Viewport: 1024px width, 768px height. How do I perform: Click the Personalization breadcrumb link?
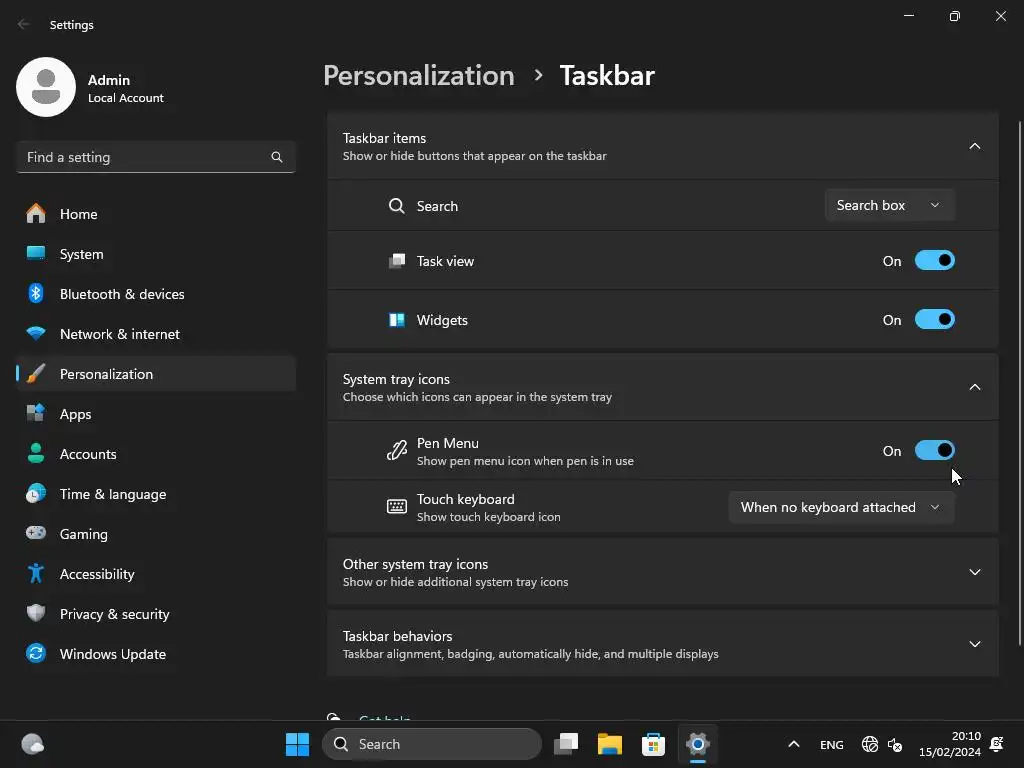coord(419,76)
